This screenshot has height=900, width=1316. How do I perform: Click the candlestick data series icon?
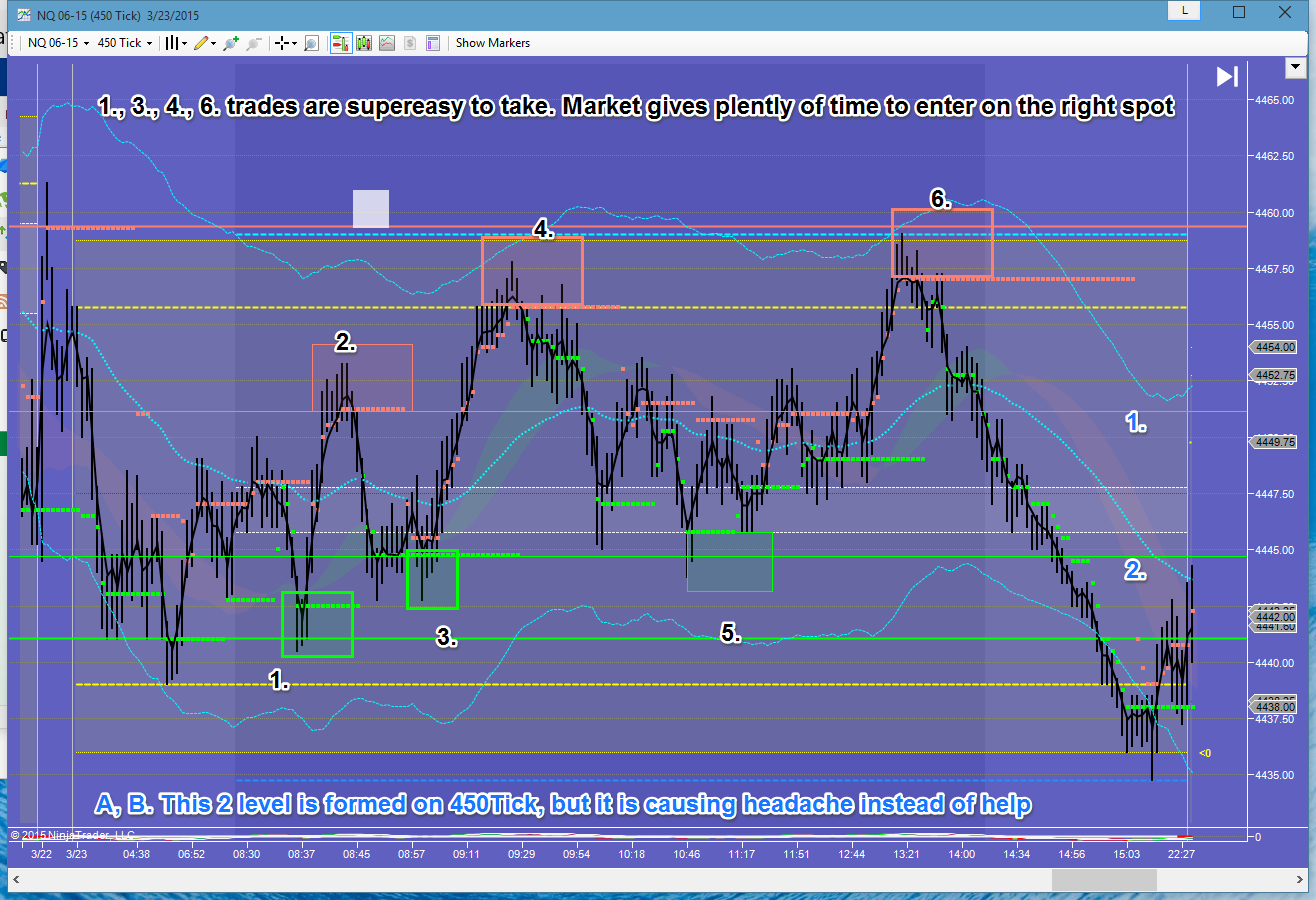[364, 43]
